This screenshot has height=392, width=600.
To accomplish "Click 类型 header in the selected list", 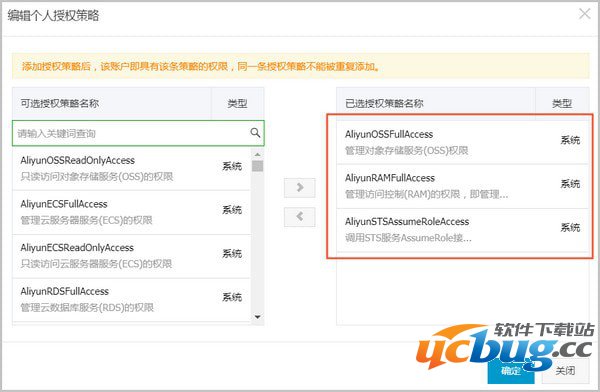I will tap(562, 103).
